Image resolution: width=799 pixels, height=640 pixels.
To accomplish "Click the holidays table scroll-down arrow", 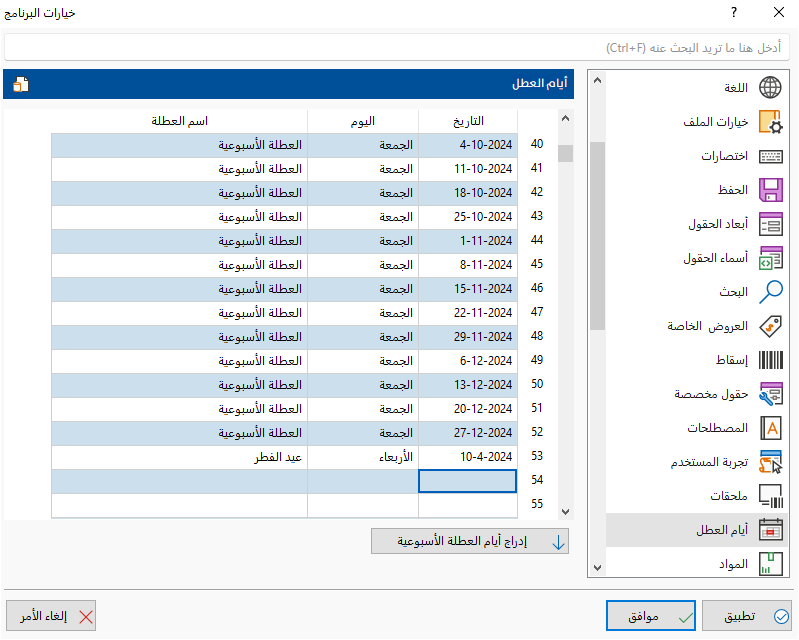I will 565,512.
